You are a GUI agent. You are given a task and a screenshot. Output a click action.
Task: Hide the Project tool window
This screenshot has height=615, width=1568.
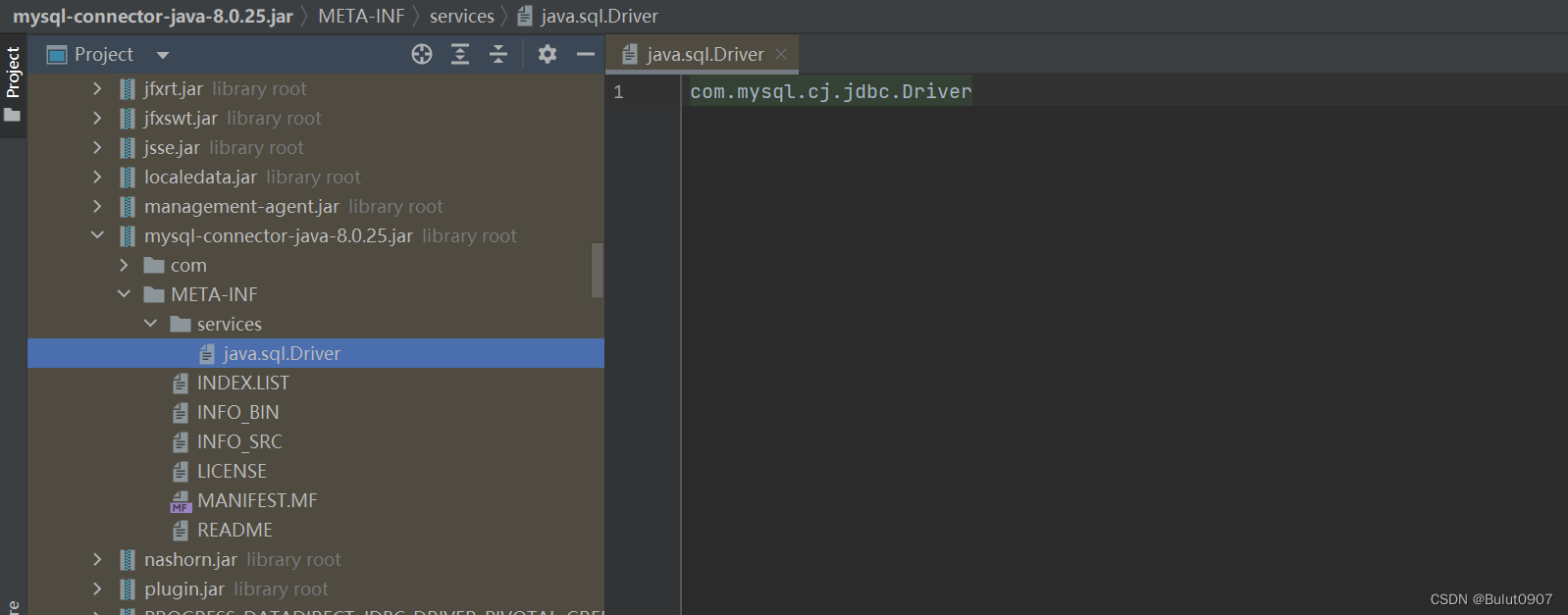click(586, 54)
